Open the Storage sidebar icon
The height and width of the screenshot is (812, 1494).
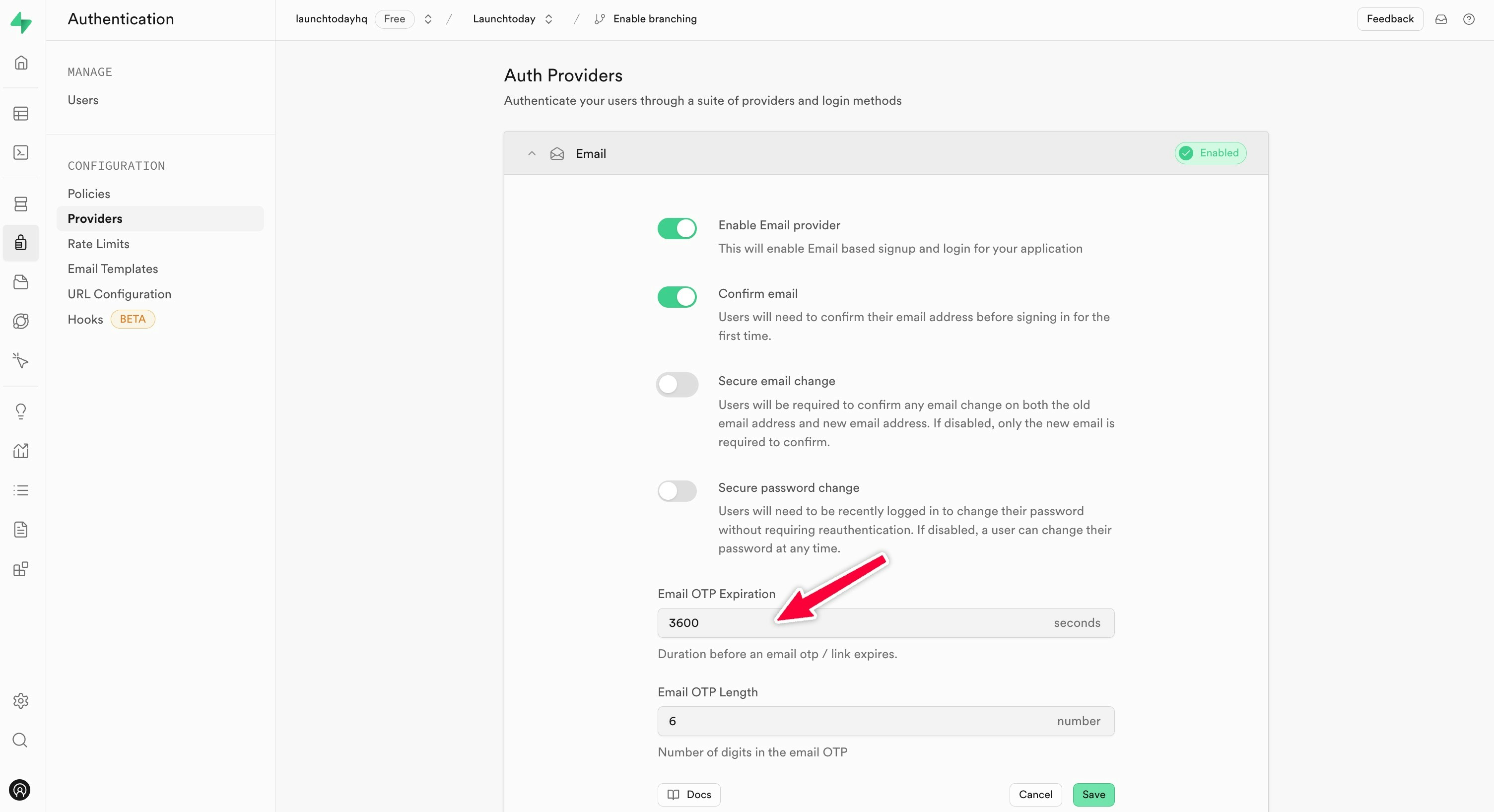21,282
